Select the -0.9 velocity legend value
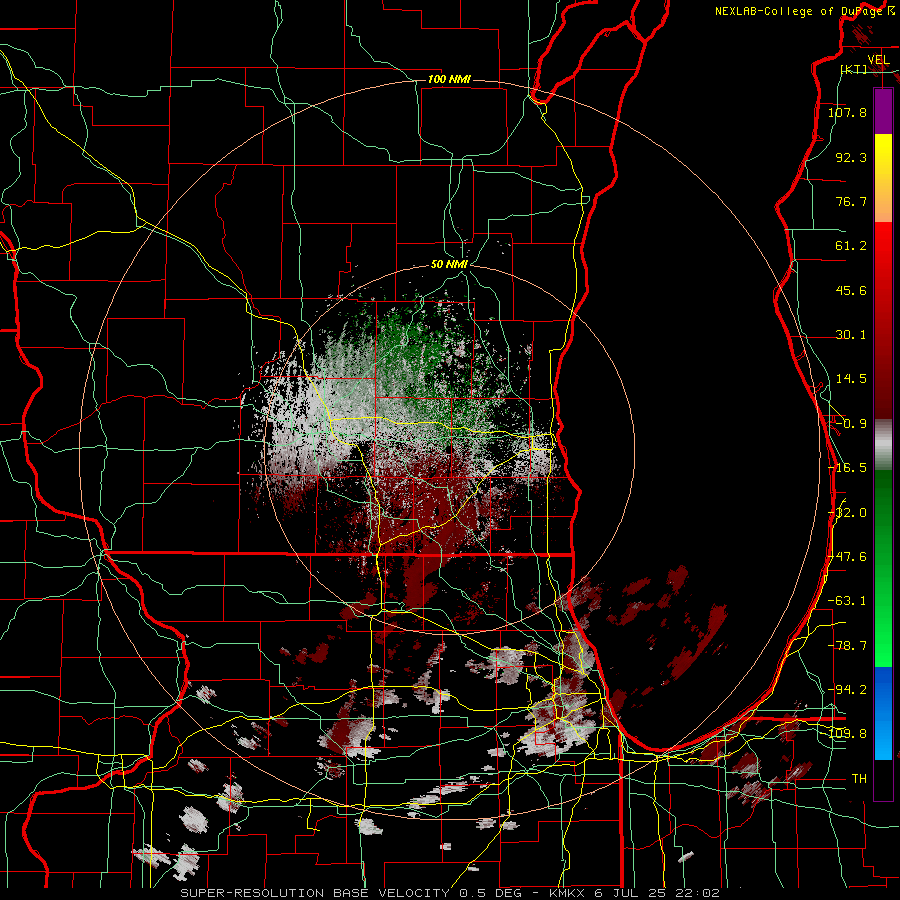The image size is (900, 900). 851,424
